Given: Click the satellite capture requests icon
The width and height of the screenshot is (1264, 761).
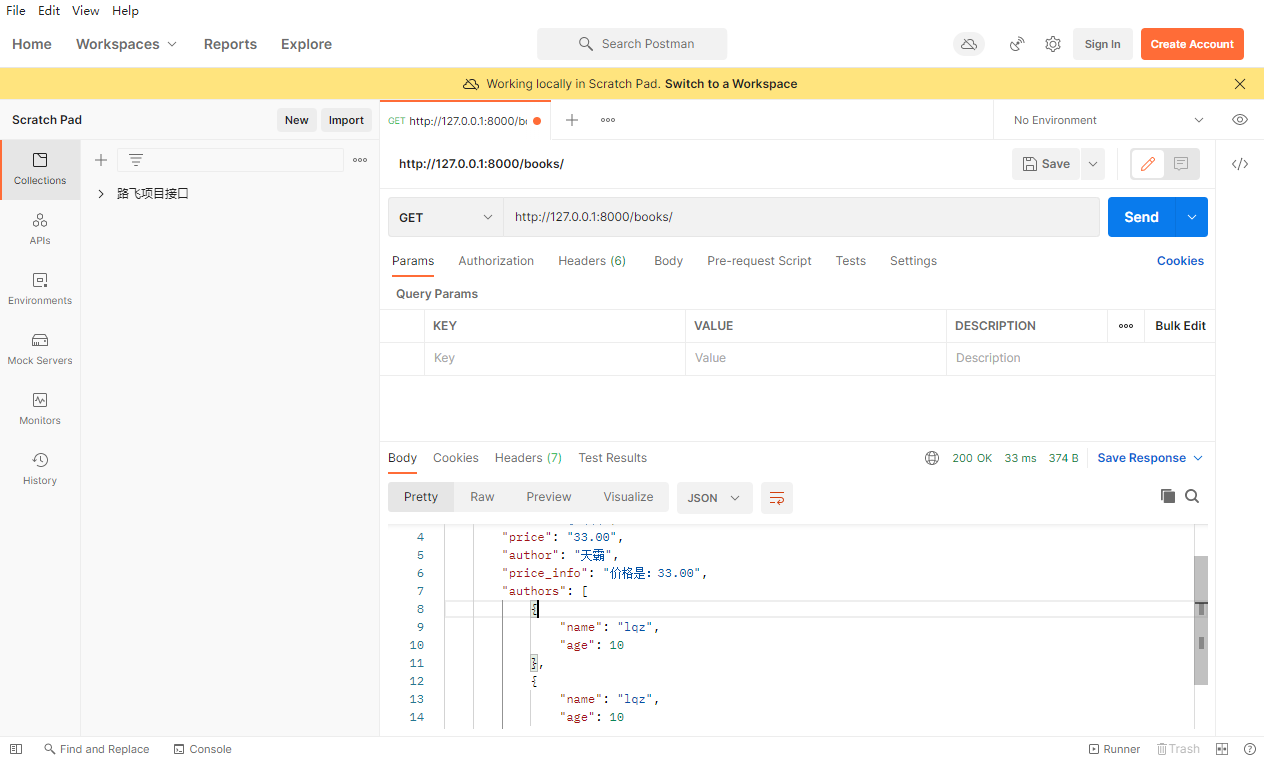Looking at the screenshot, I should click(x=1017, y=44).
